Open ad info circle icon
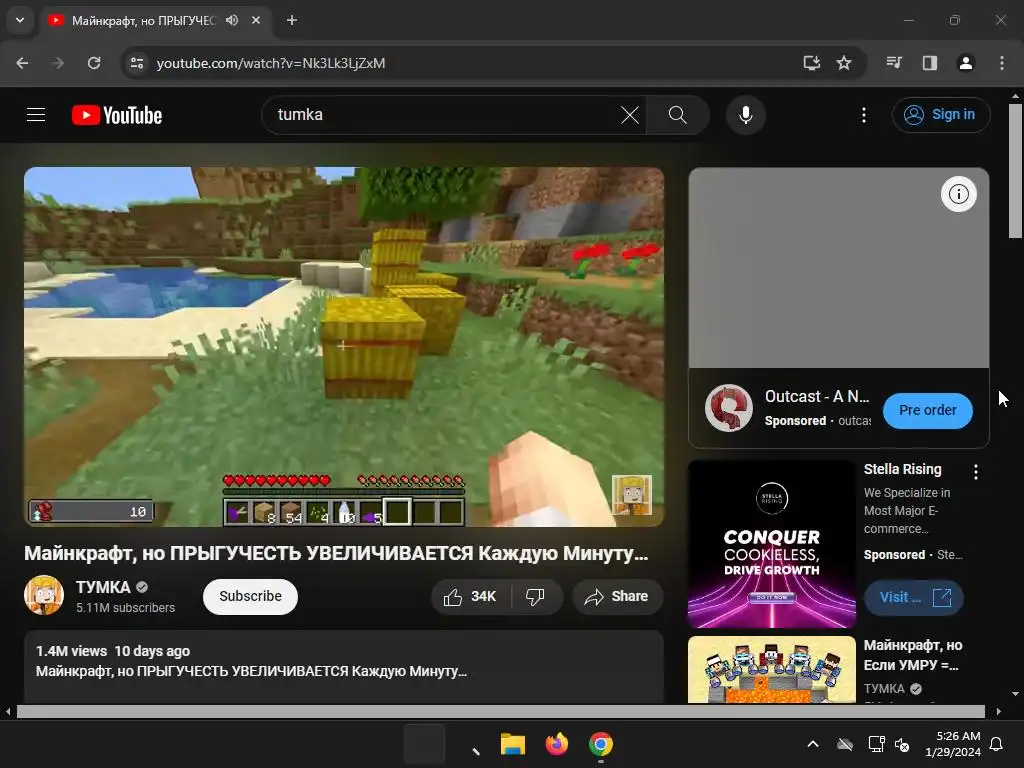 [x=959, y=194]
